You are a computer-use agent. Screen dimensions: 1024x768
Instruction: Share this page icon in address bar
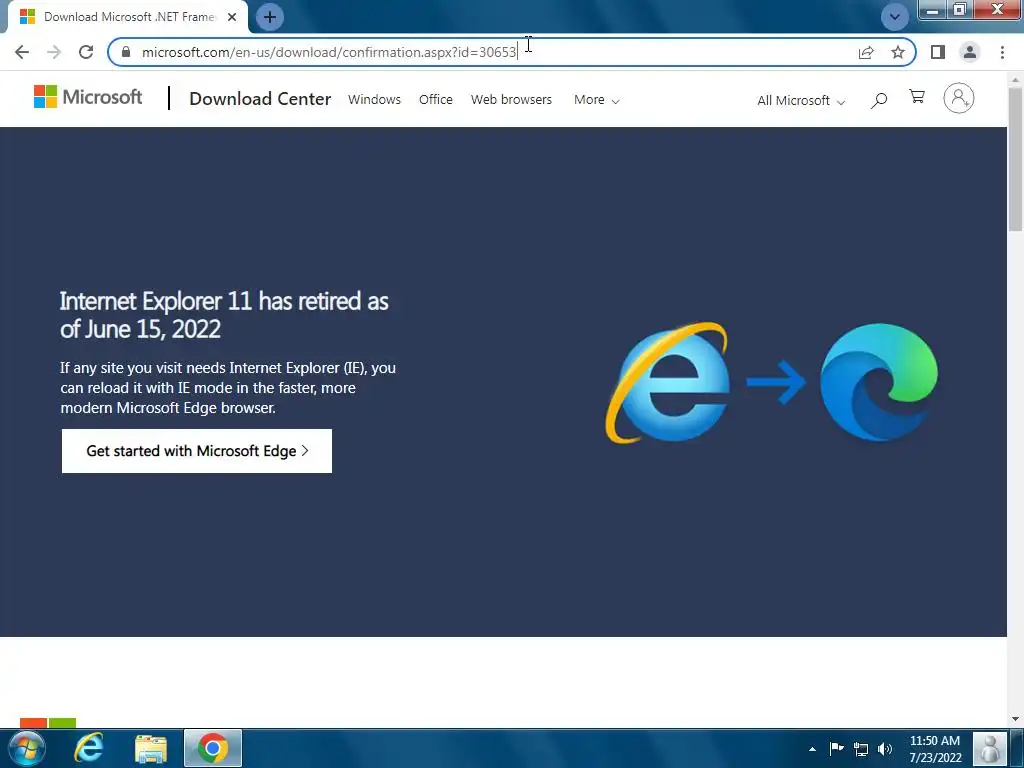(866, 52)
